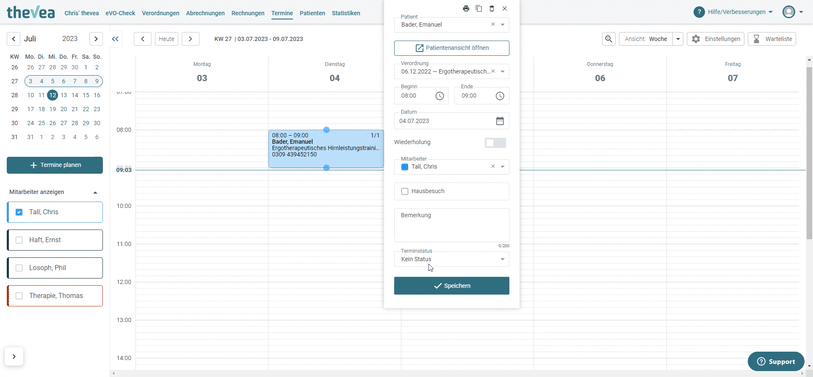Open the Ansicht Woche dropdown arrow

[678, 39]
